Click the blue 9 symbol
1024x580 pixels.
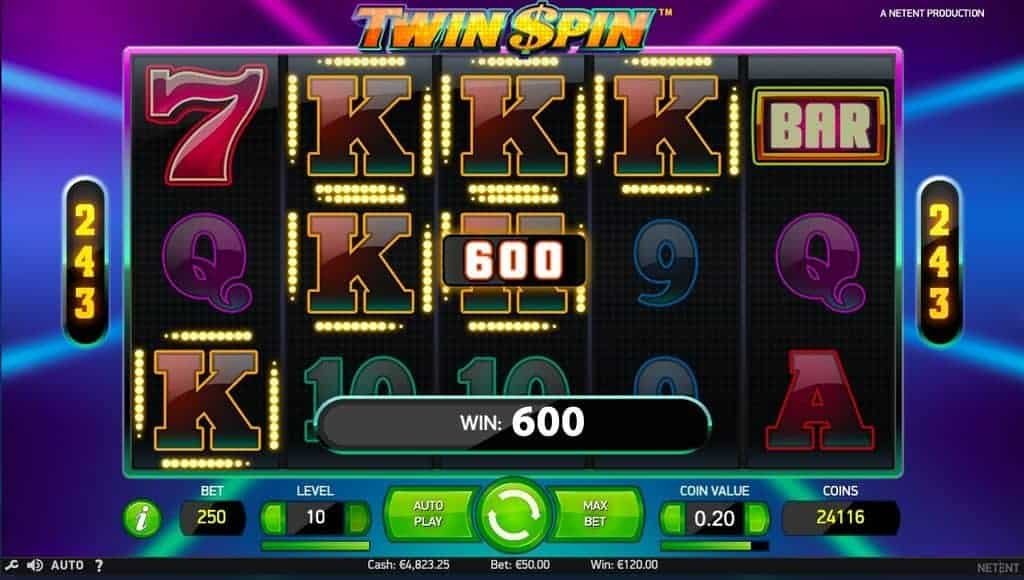click(667, 263)
